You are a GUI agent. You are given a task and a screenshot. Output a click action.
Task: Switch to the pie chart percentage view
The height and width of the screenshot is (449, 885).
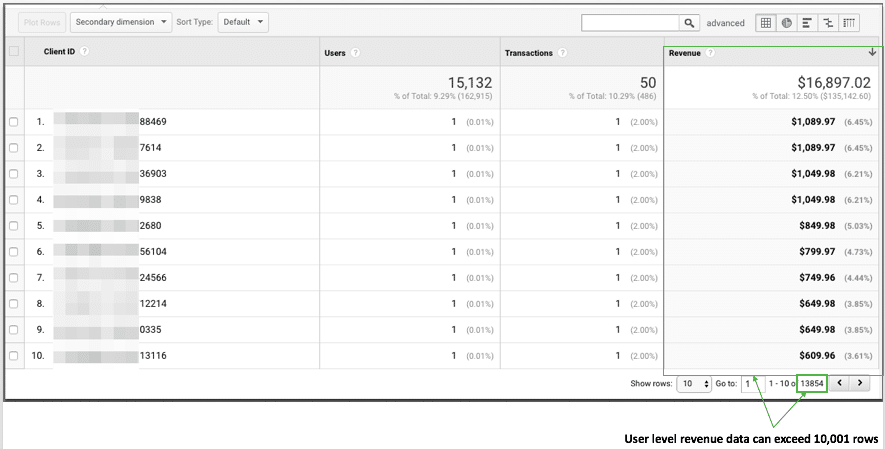click(786, 22)
